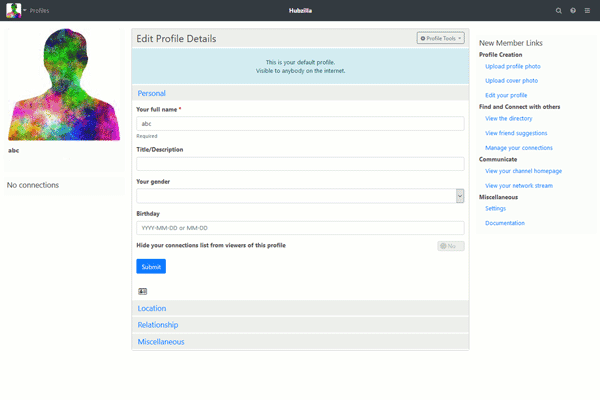
Task: Expand the Relationship section
Action: (x=158, y=325)
